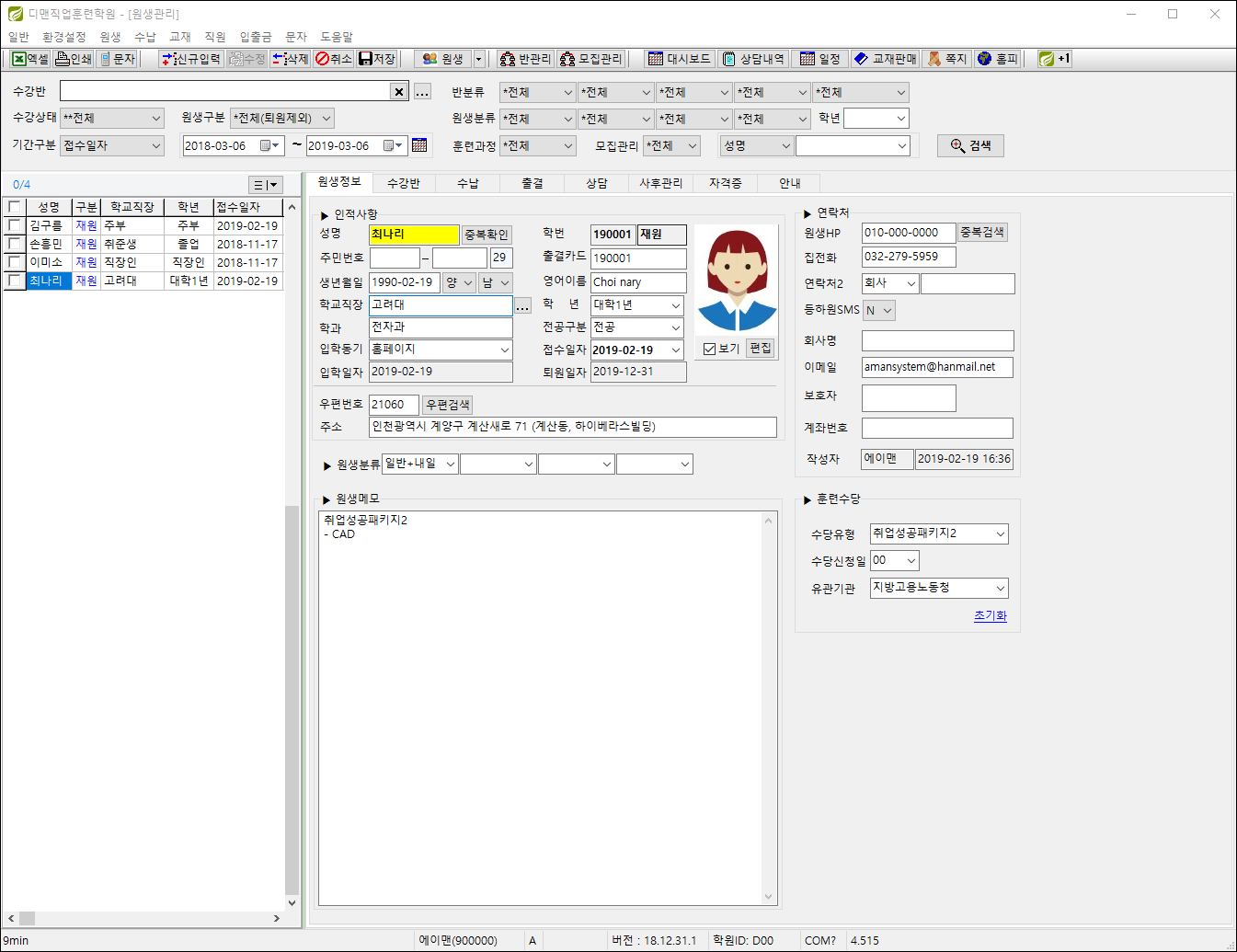Open the 수강상태 dropdown
The width and height of the screenshot is (1237, 952).
tap(112, 118)
